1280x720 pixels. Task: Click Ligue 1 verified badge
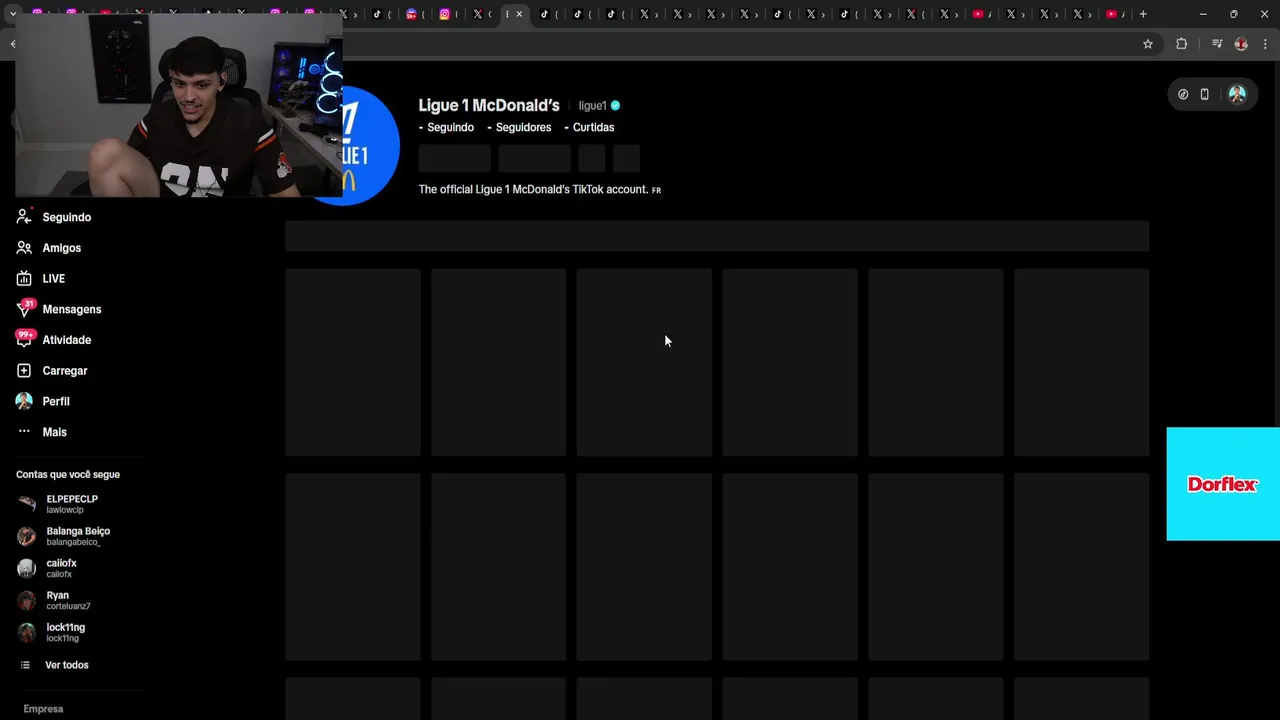(615, 105)
